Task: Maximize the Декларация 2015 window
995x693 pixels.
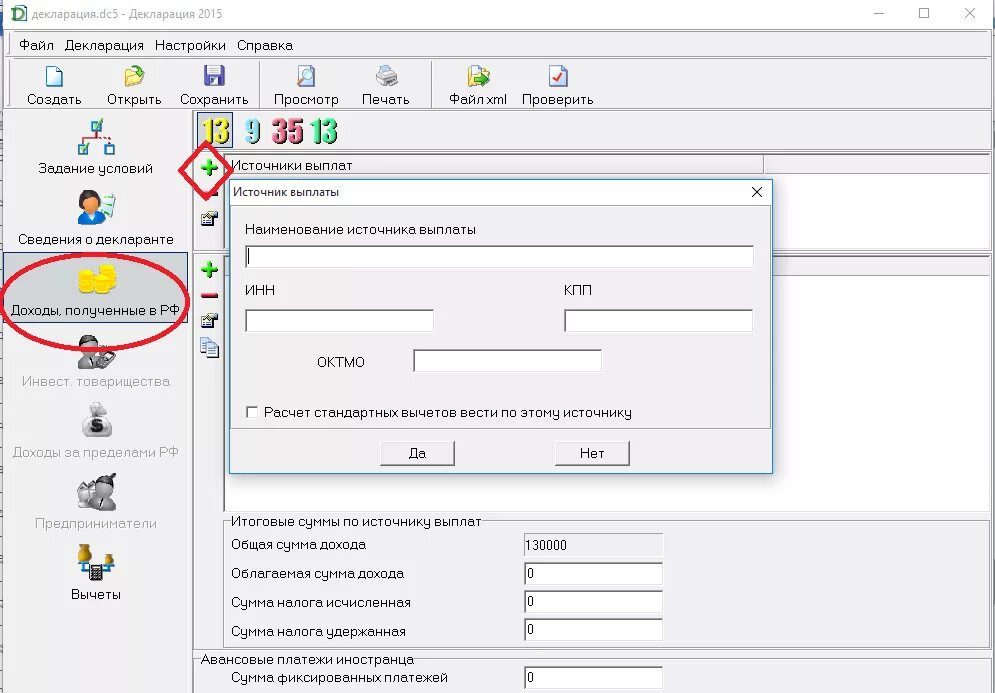Action: (924, 13)
